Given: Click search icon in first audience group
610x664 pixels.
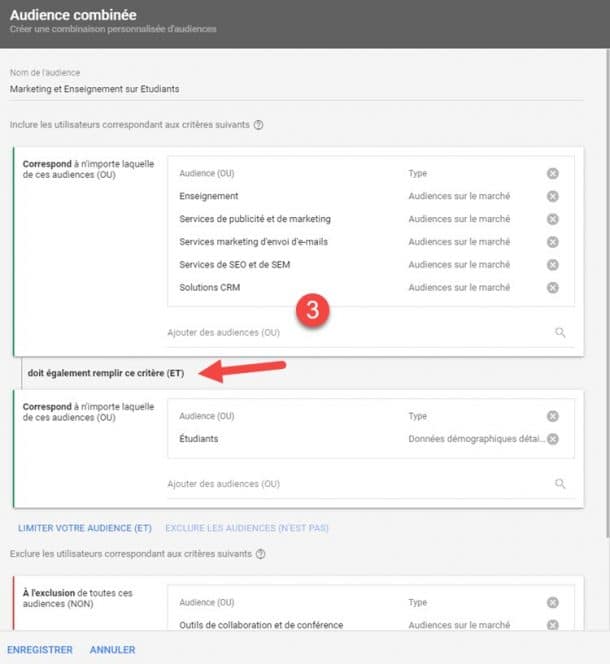Looking at the screenshot, I should tap(560, 332).
